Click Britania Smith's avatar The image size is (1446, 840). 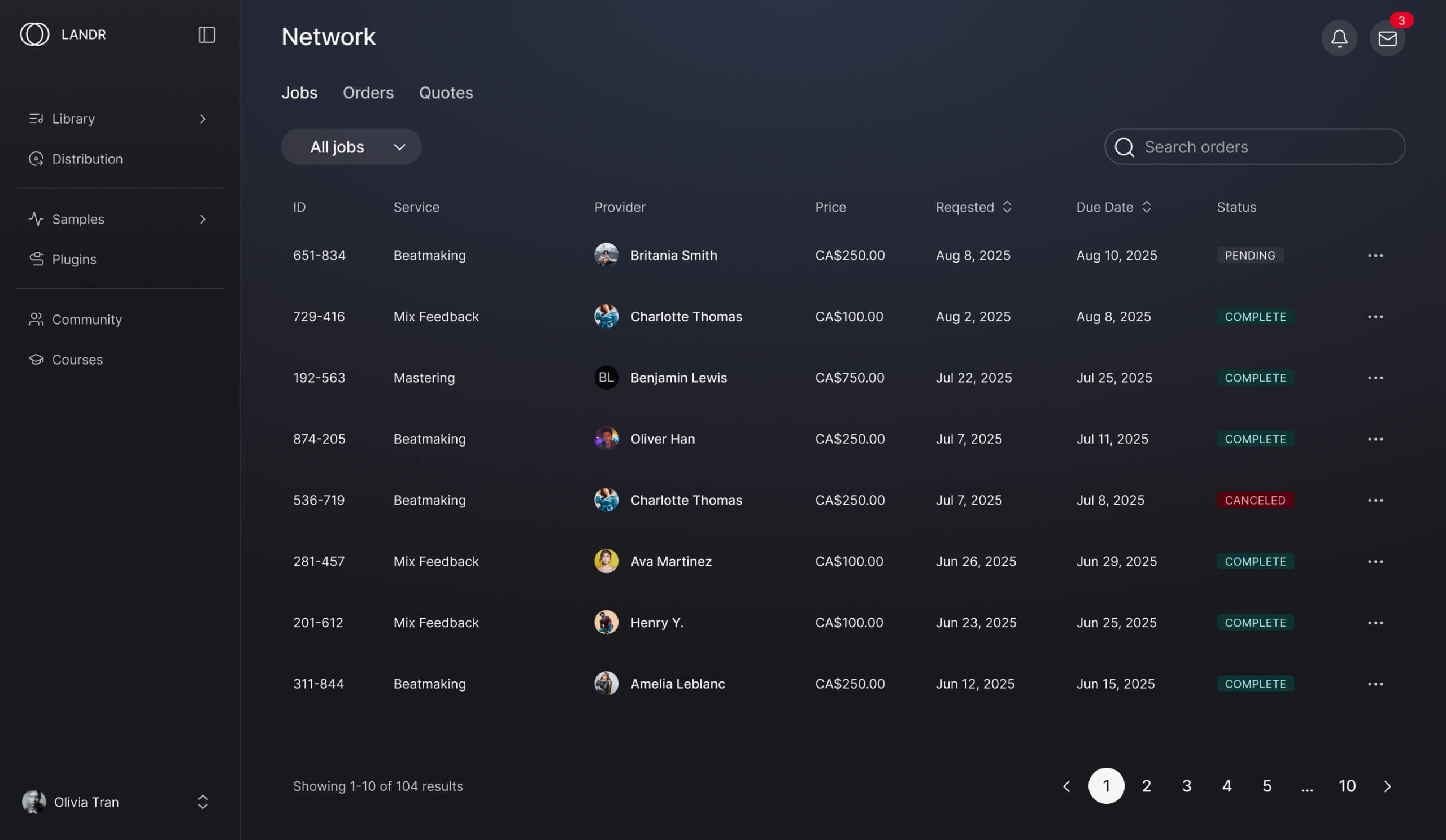[606, 255]
